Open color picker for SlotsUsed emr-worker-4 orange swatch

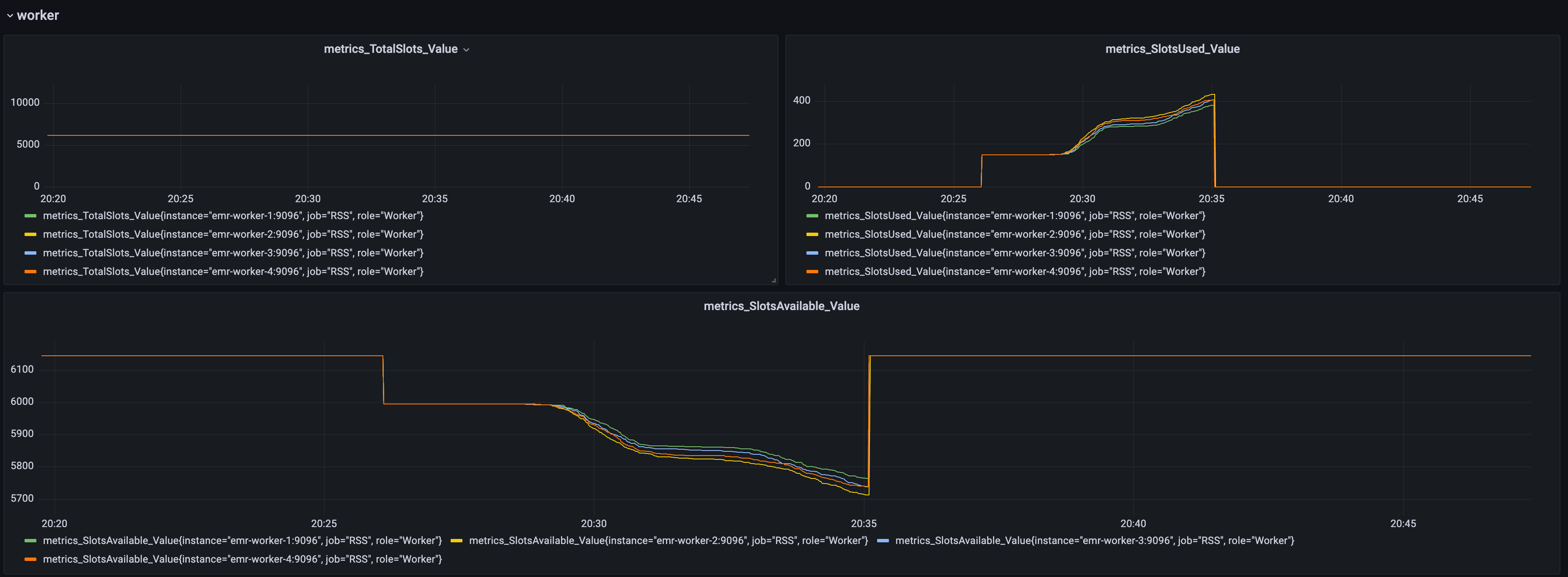(x=812, y=272)
